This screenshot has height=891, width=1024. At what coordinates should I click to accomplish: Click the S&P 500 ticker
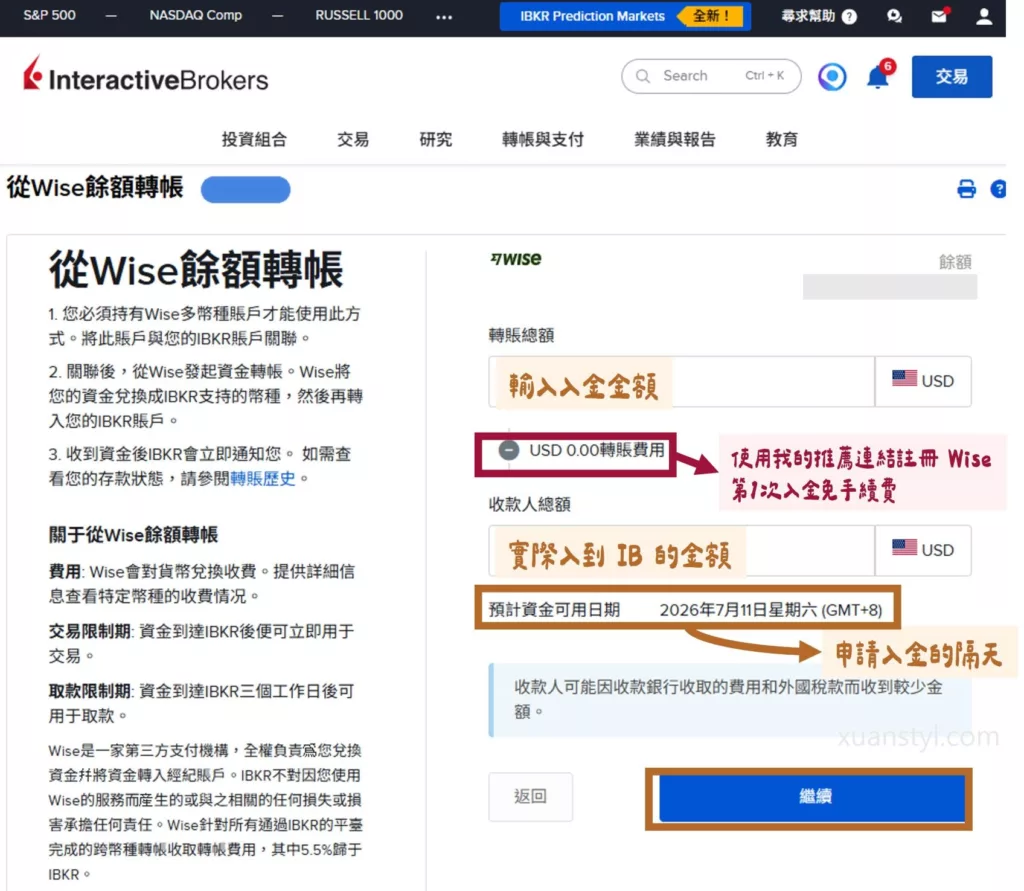click(x=50, y=15)
